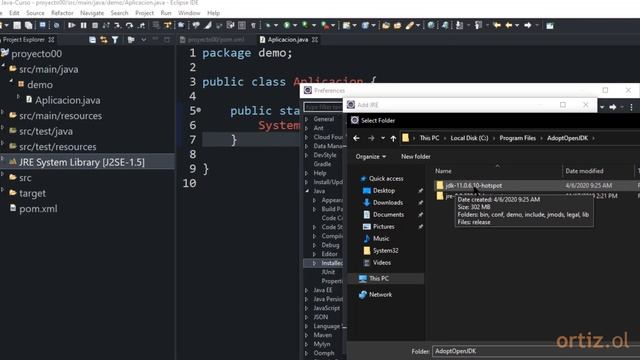Image resolution: width=640 pixels, height=360 pixels.
Task: Click the Save icon in Eclipse toolbar
Action: (x=17, y=25)
